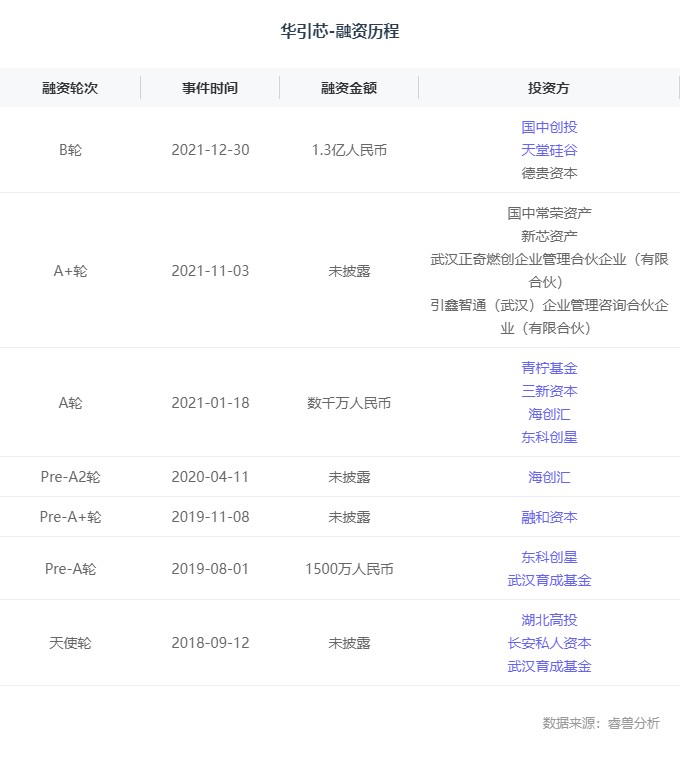Click the 事件时间 column header

tap(210, 88)
